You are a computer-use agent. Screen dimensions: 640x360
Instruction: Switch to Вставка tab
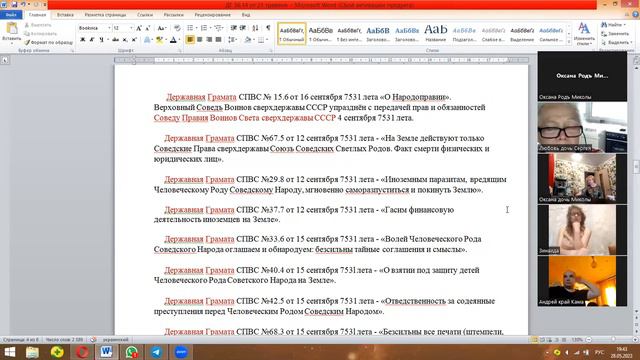point(65,15)
